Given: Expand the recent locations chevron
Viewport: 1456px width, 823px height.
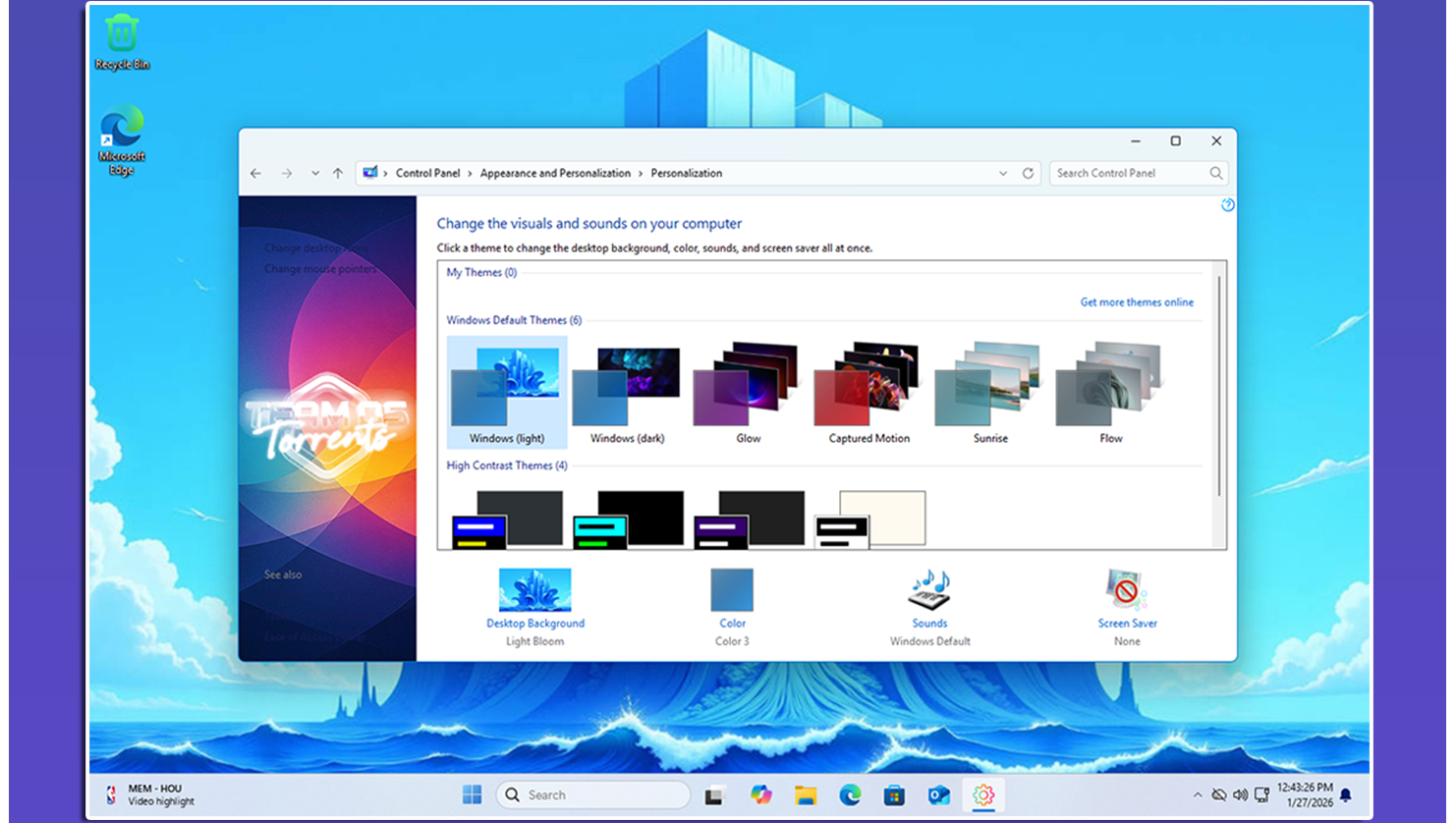Looking at the screenshot, I should (x=315, y=173).
